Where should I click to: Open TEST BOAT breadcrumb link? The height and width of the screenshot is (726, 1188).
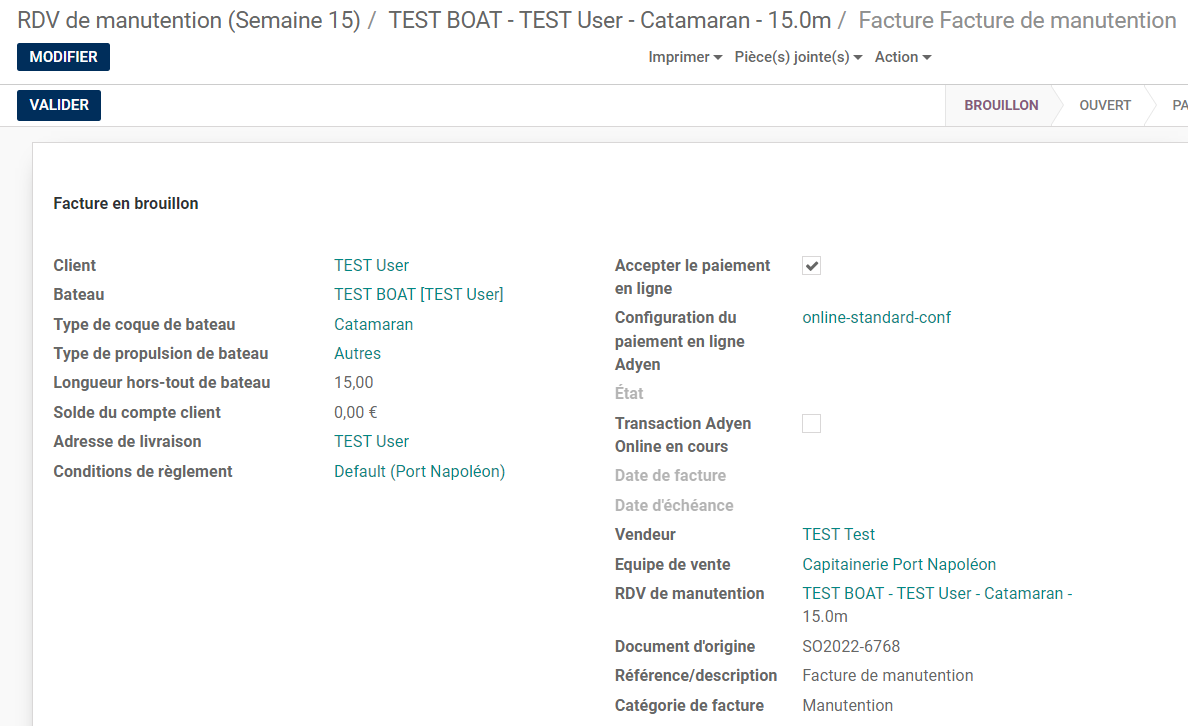tap(609, 20)
